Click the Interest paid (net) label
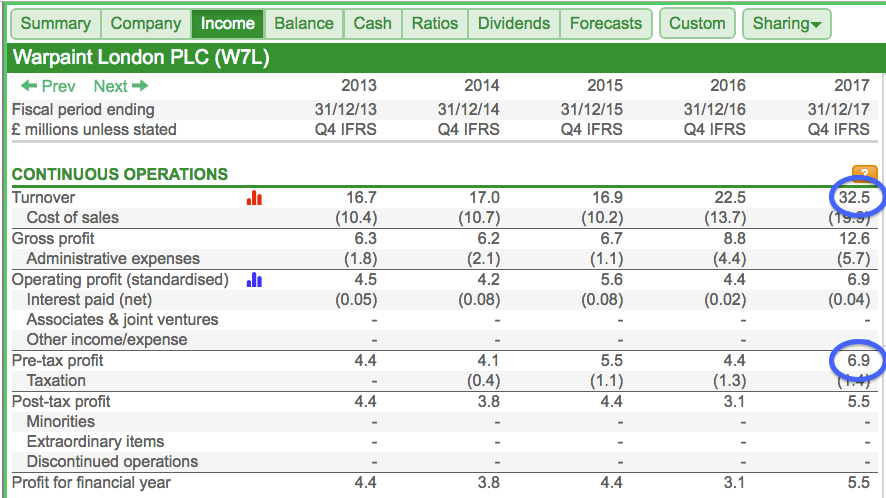 point(89,300)
